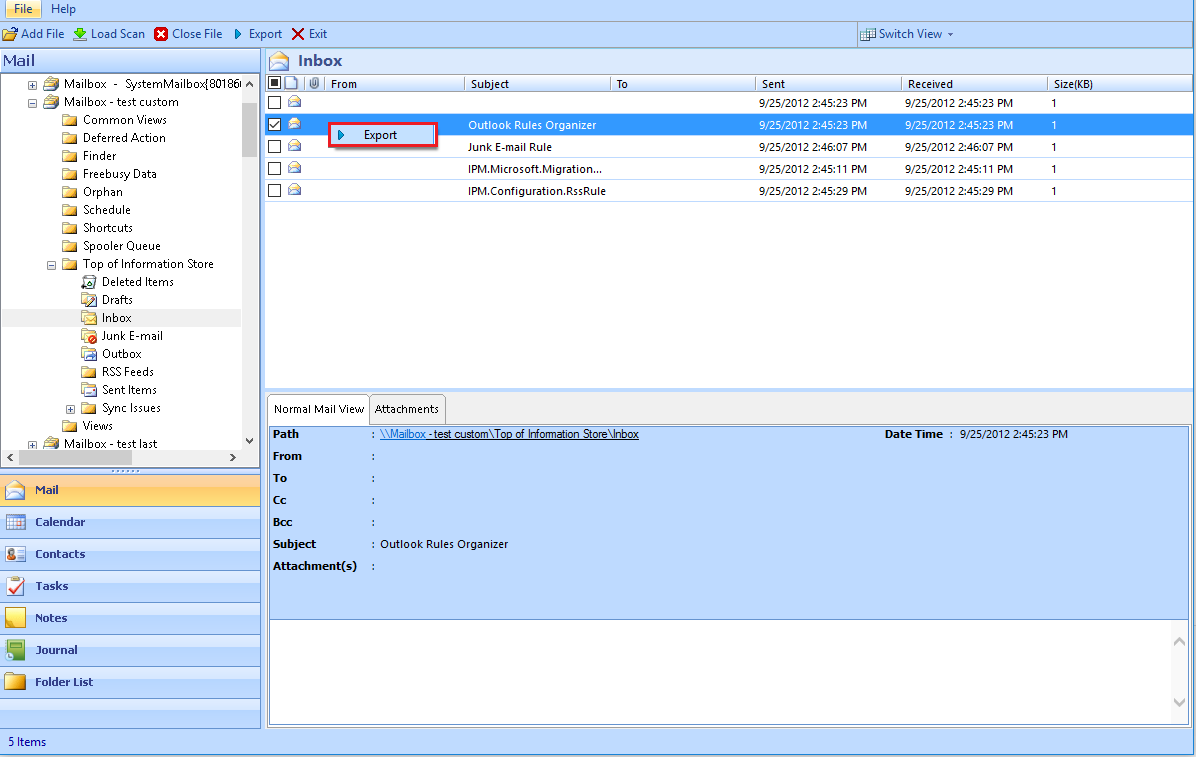The height and width of the screenshot is (757, 1196).
Task: Check the IPM.Configuration.RssRule checkbox
Action: (275, 191)
